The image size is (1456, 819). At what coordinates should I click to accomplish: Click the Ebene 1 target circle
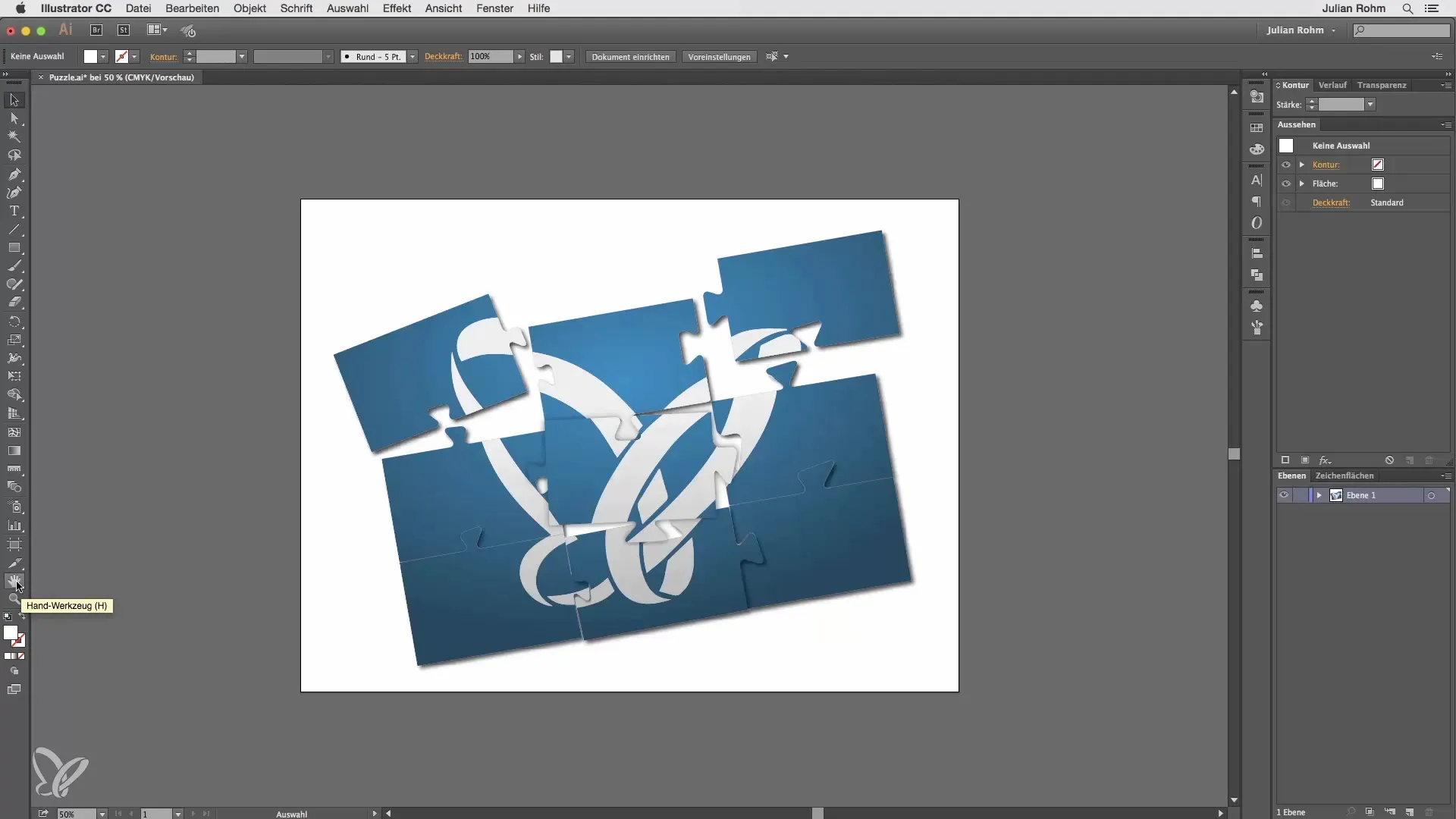(1431, 496)
